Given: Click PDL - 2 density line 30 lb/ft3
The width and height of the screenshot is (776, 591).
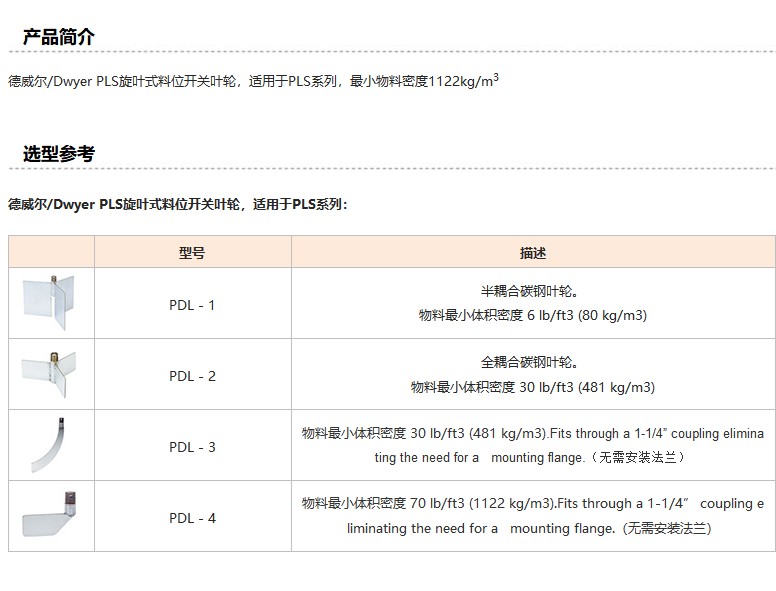Looking at the screenshot, I should (x=533, y=387).
